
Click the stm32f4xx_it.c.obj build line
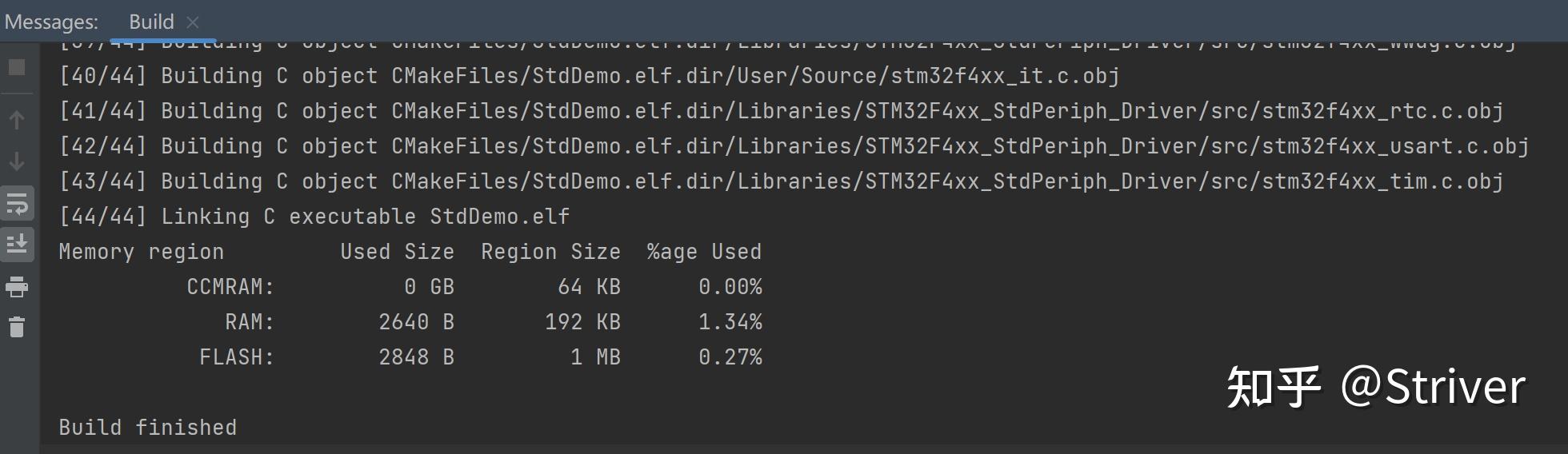pyautogui.click(x=589, y=76)
